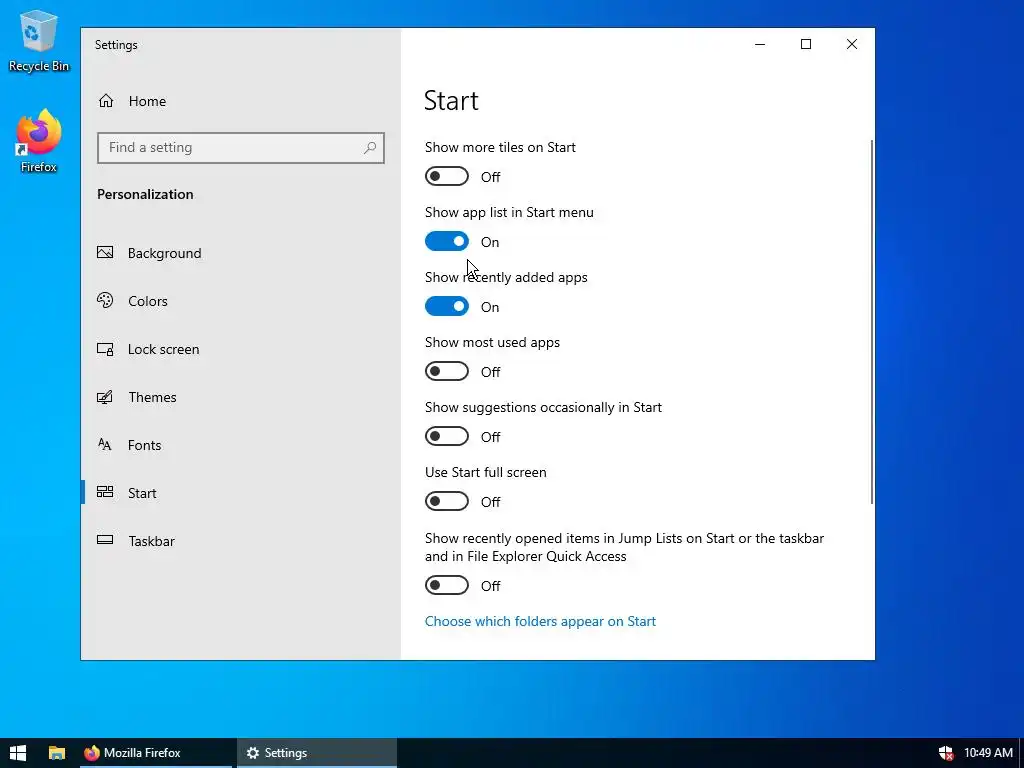Turn on Use Start full screen
The width and height of the screenshot is (1024, 768).
[x=447, y=502]
